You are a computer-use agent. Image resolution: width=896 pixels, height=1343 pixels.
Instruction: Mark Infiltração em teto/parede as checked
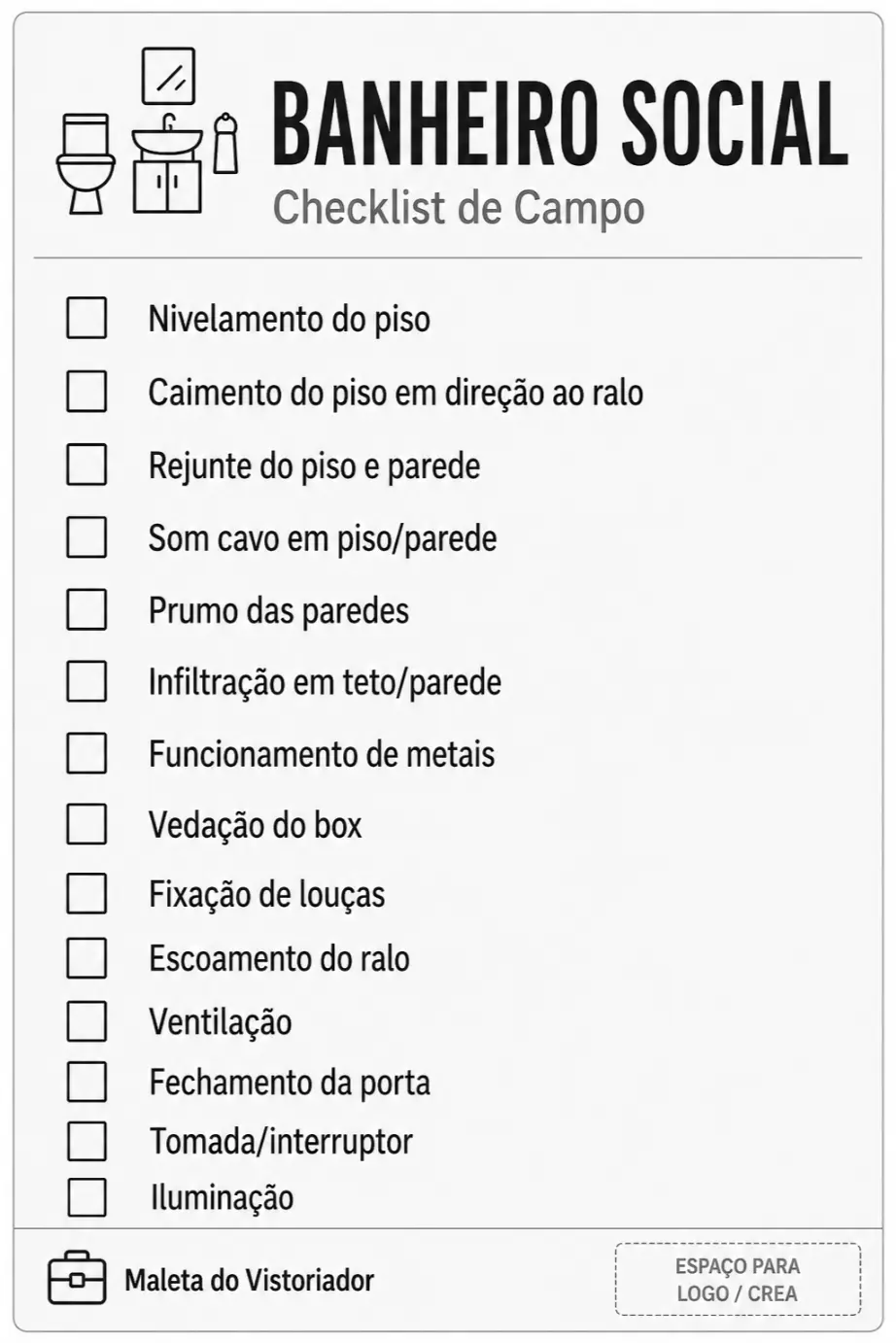tap(86, 681)
